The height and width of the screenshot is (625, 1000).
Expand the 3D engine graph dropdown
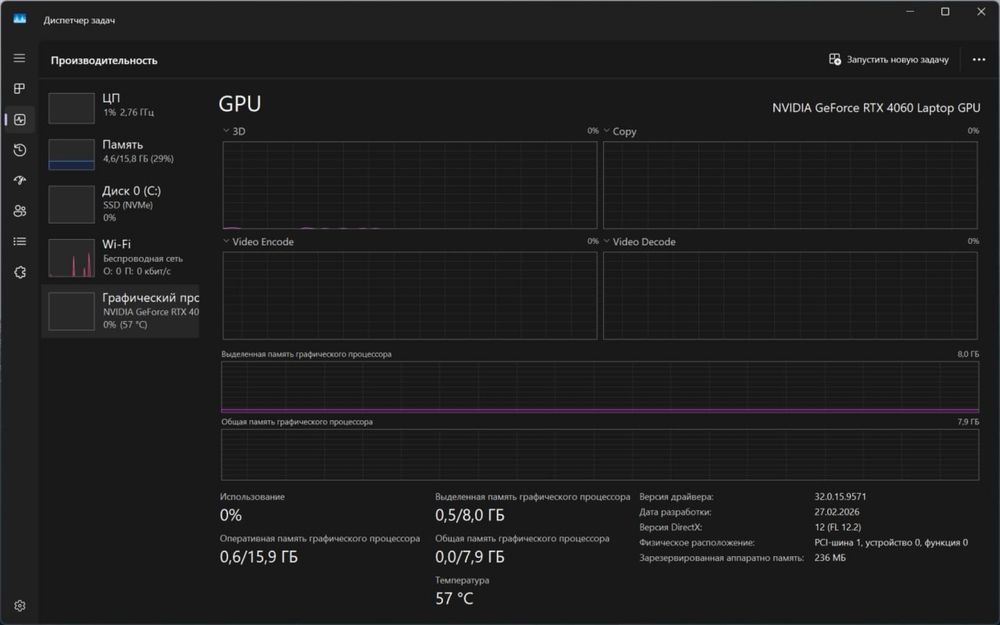pyautogui.click(x=234, y=131)
